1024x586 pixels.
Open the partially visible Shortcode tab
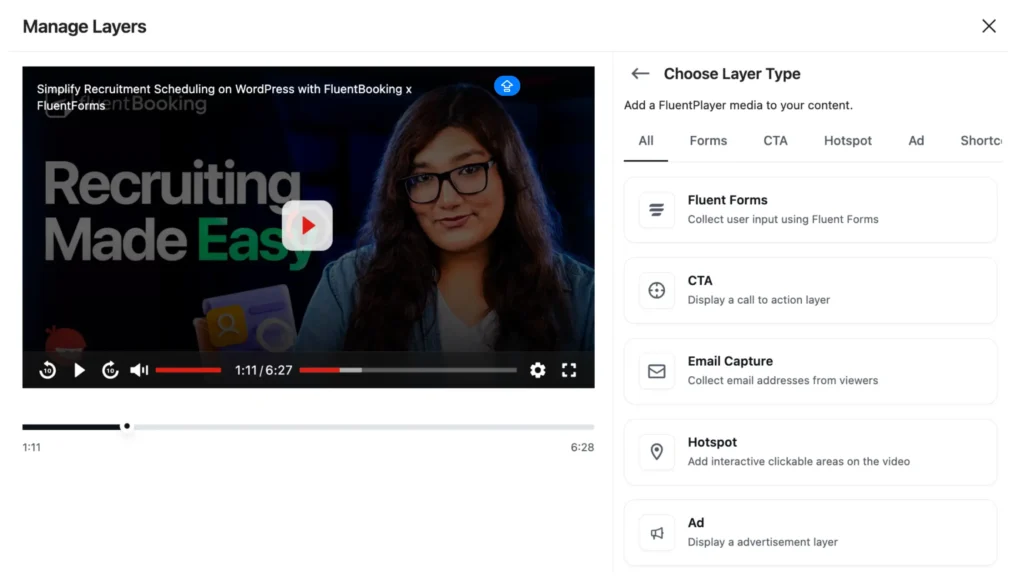980,141
